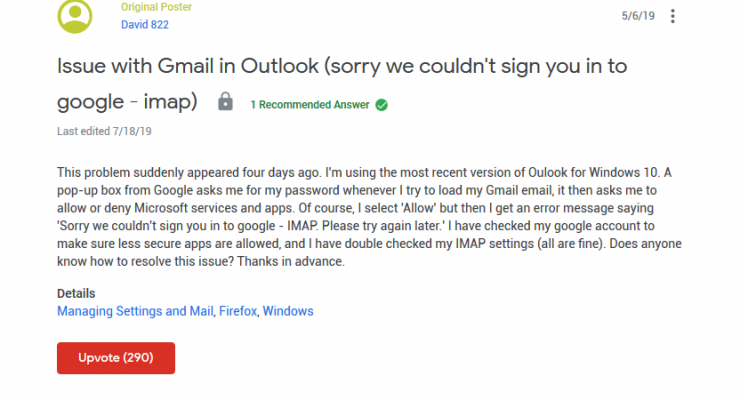This screenshot has height=400, width=740.
Task: Click the green recommended answer checkmark
Action: pyautogui.click(x=381, y=105)
